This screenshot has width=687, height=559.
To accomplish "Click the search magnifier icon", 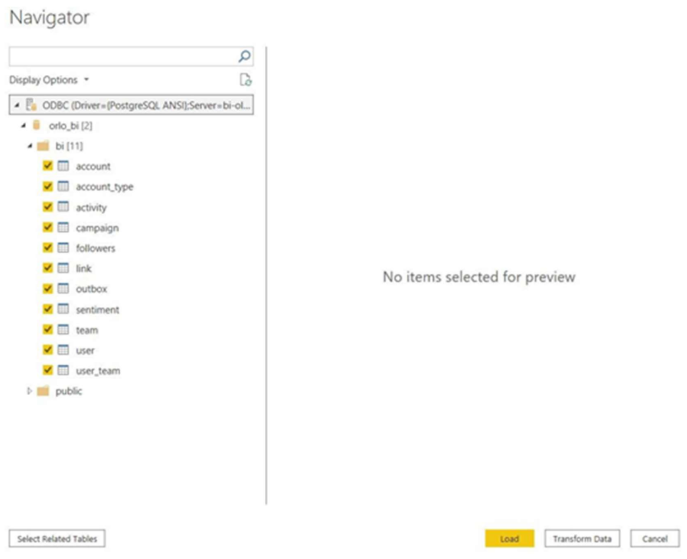I will [x=245, y=57].
